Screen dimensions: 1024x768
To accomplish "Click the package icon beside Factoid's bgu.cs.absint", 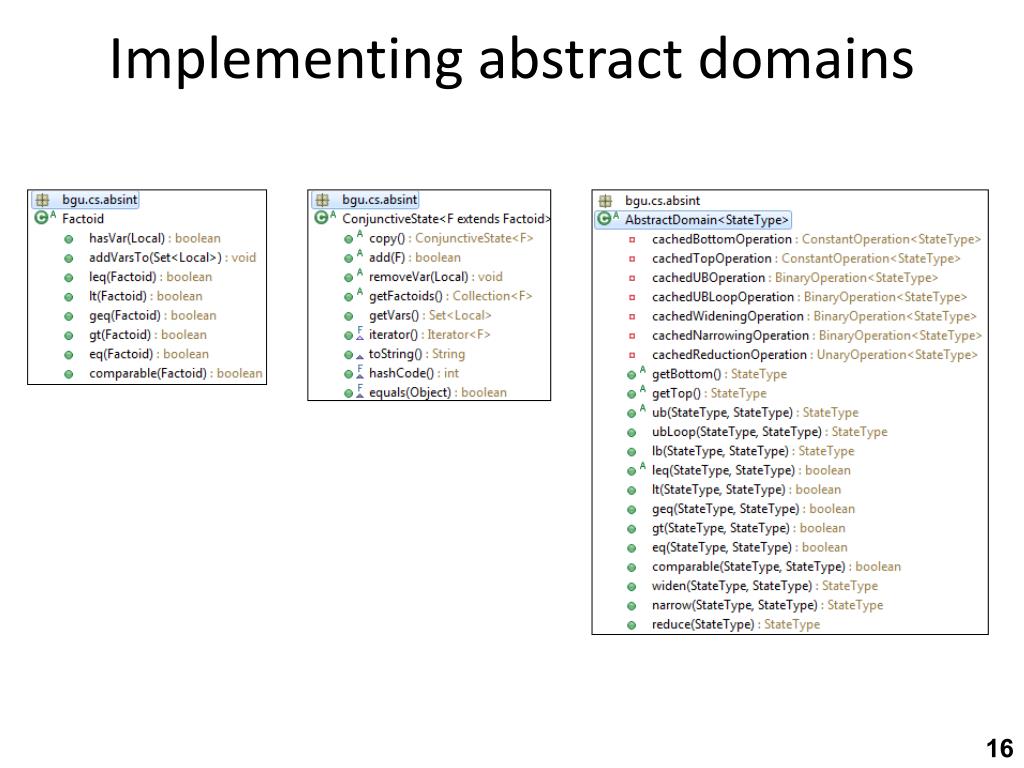I will 42,200.
